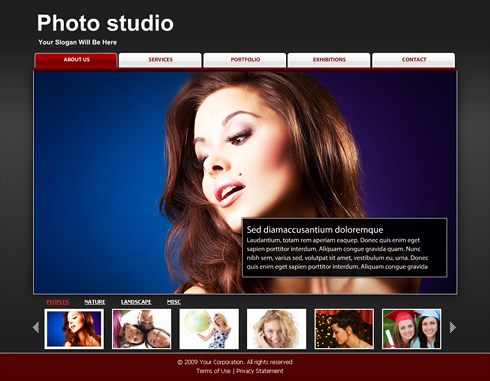The height and width of the screenshot is (381, 490).
Task: Open the About Us tab
Action: point(76,60)
